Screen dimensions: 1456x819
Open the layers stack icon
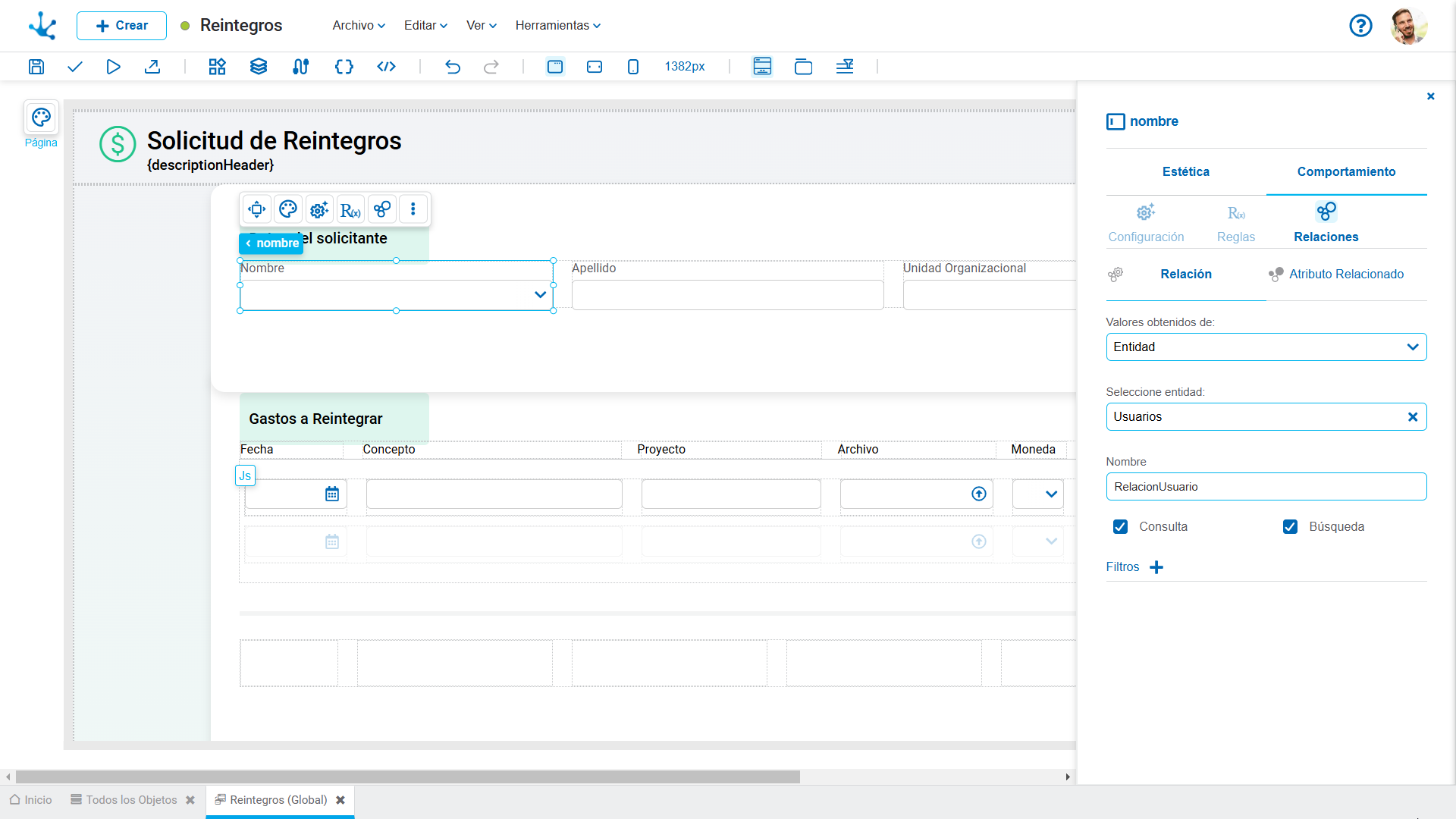(259, 67)
